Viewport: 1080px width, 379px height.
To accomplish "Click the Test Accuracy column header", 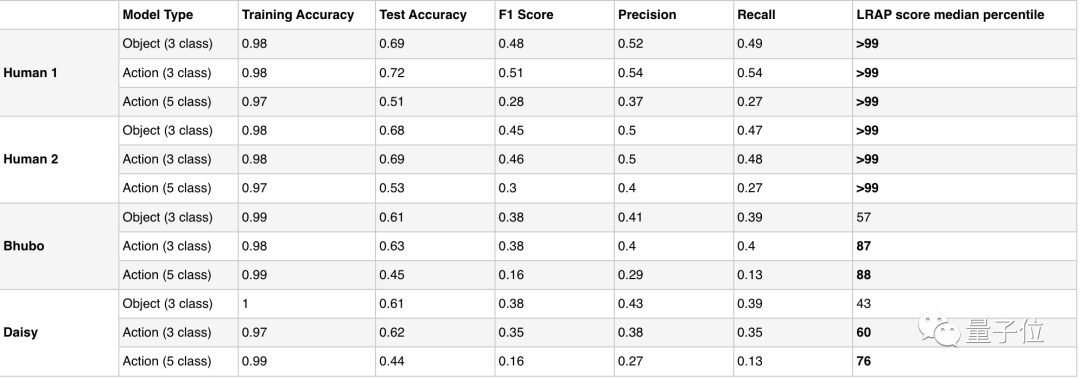I will pos(422,14).
